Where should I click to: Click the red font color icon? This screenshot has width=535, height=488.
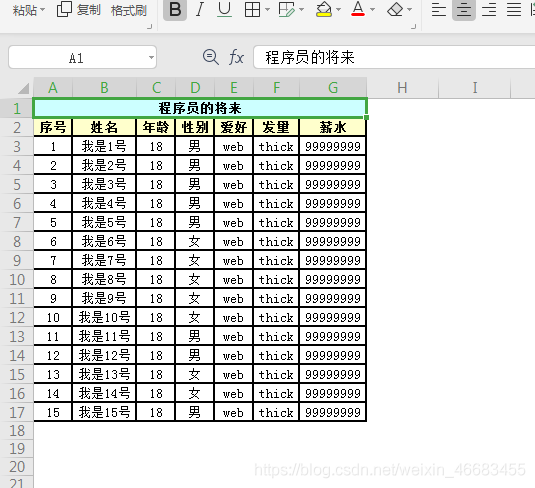358,9
